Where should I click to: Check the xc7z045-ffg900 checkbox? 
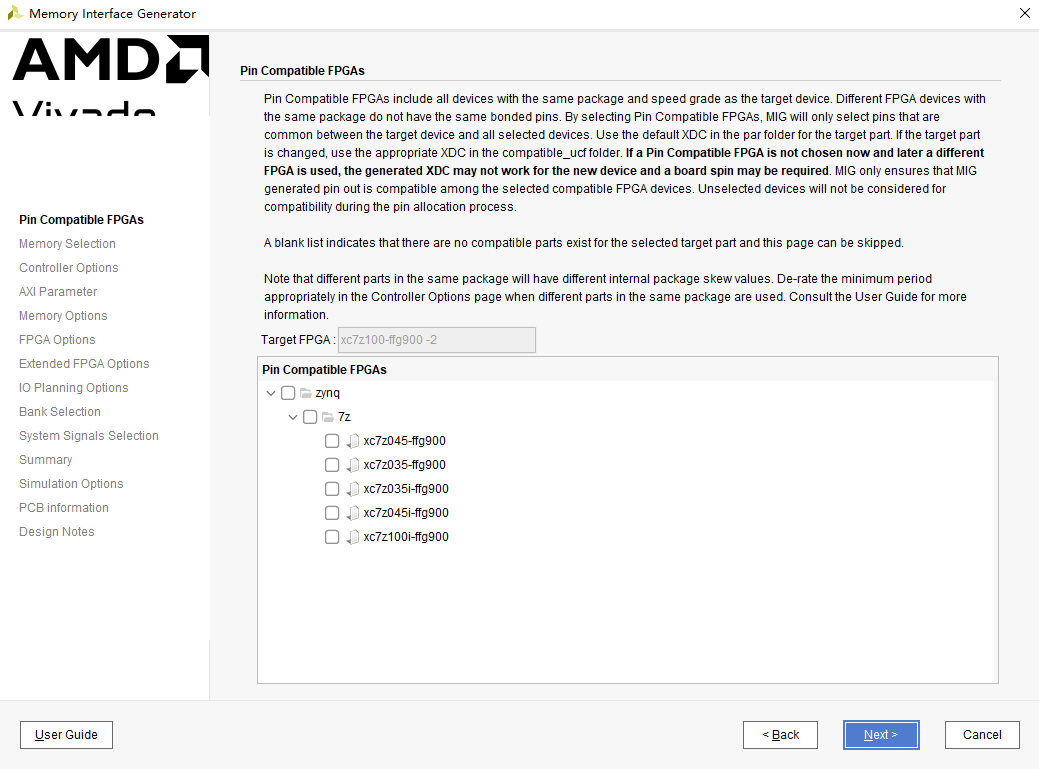pos(332,441)
